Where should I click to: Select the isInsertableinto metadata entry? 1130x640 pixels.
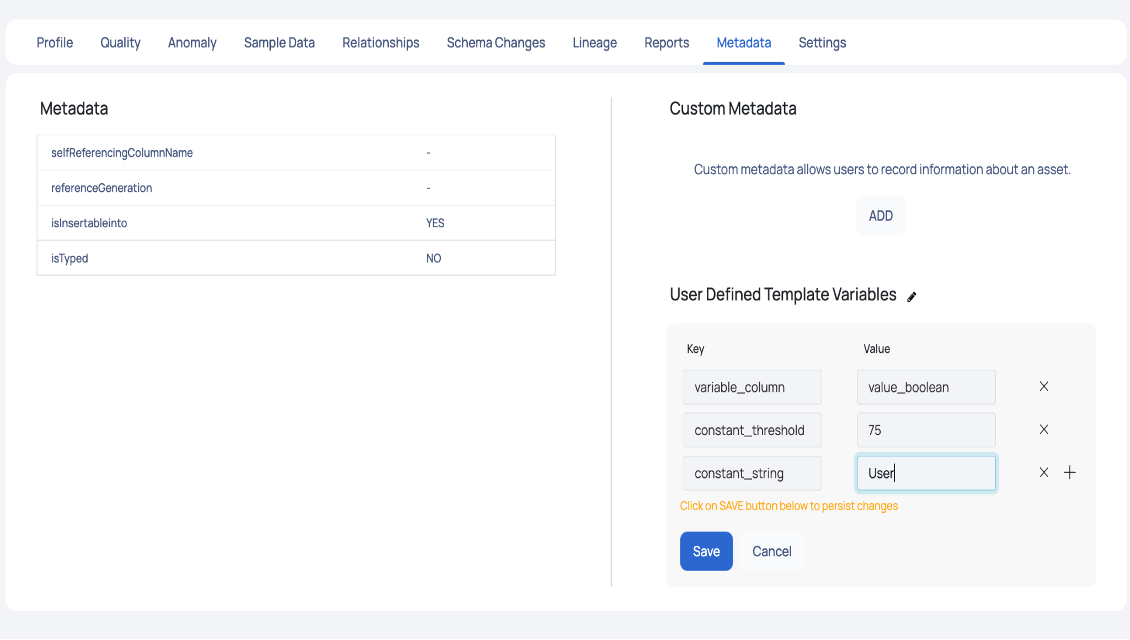click(x=296, y=222)
